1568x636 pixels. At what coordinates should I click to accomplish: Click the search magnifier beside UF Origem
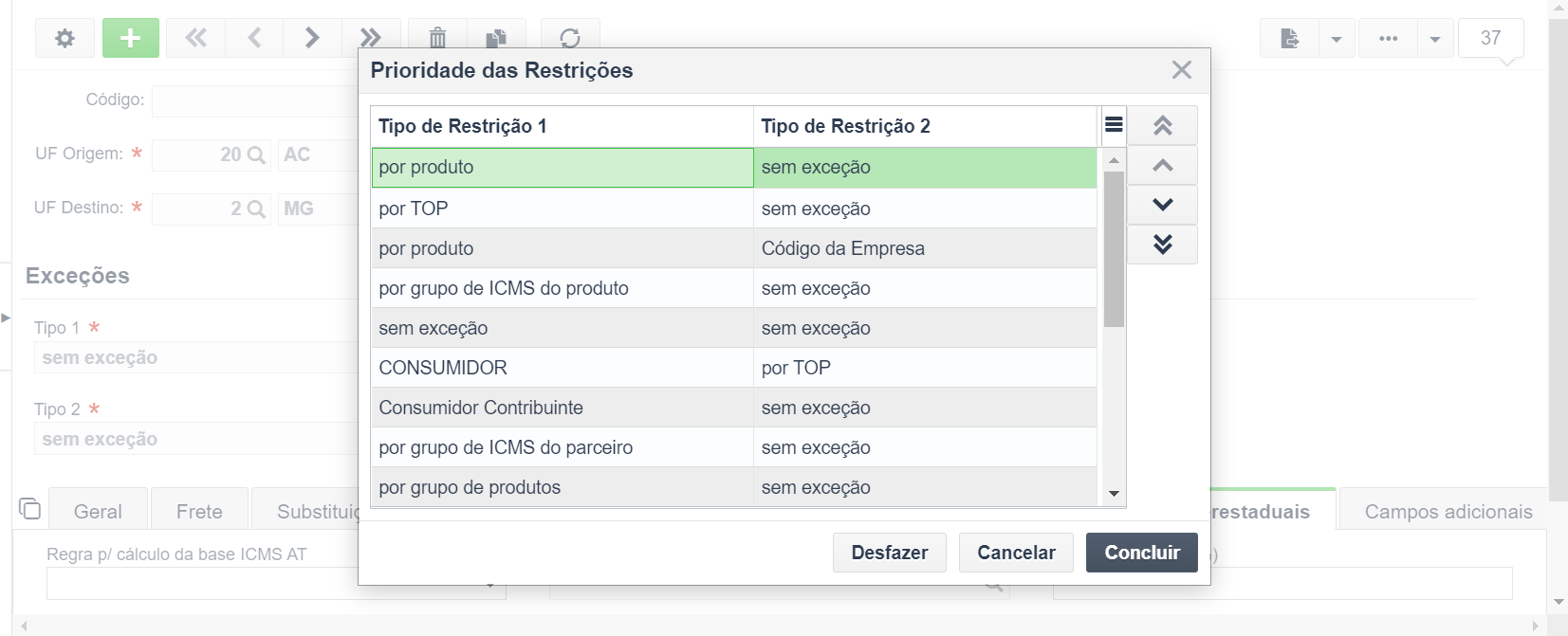[256, 154]
